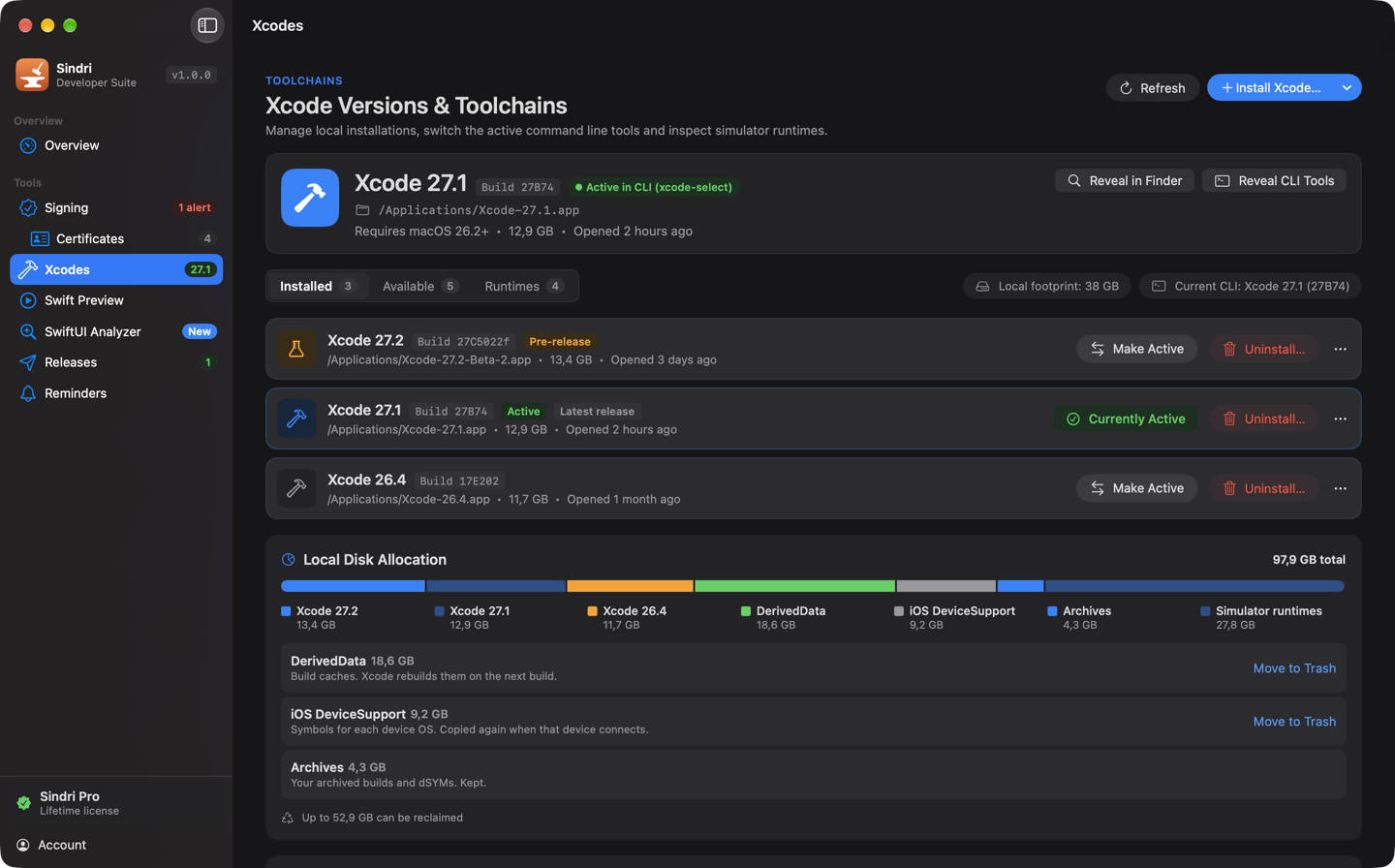
Task: Click the orange Xcode 26.4 bar segment
Action: (x=630, y=586)
